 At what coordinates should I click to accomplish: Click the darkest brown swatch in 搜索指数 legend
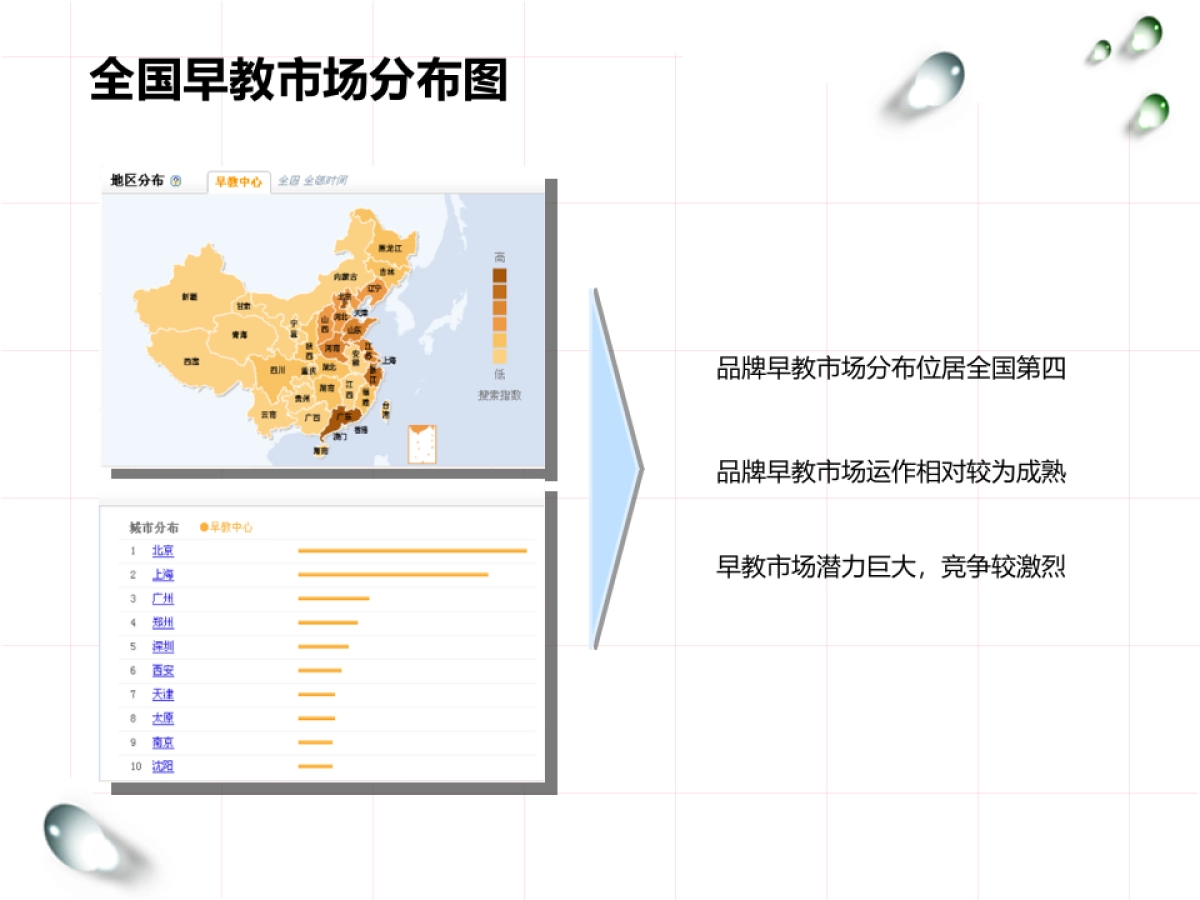498,275
